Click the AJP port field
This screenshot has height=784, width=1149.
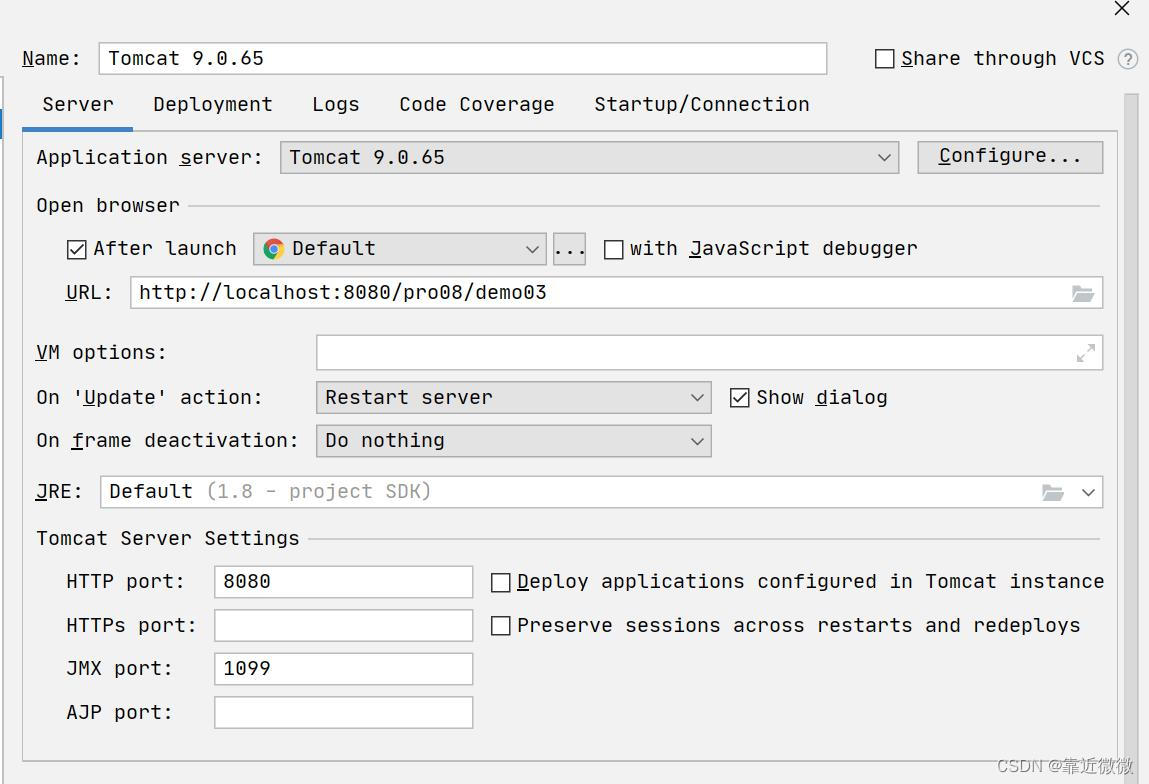click(344, 713)
